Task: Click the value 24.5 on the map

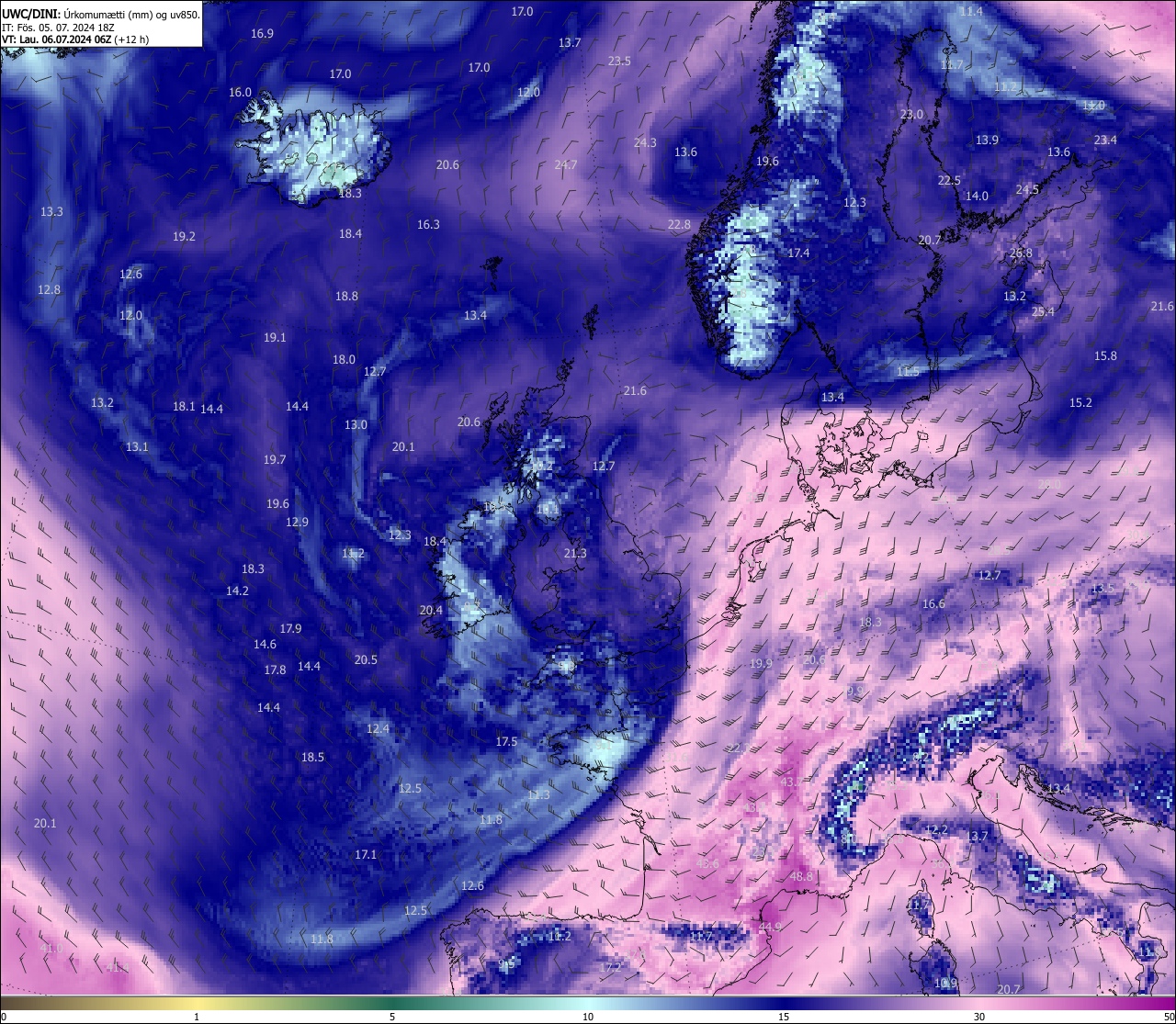Action: pos(1027,189)
